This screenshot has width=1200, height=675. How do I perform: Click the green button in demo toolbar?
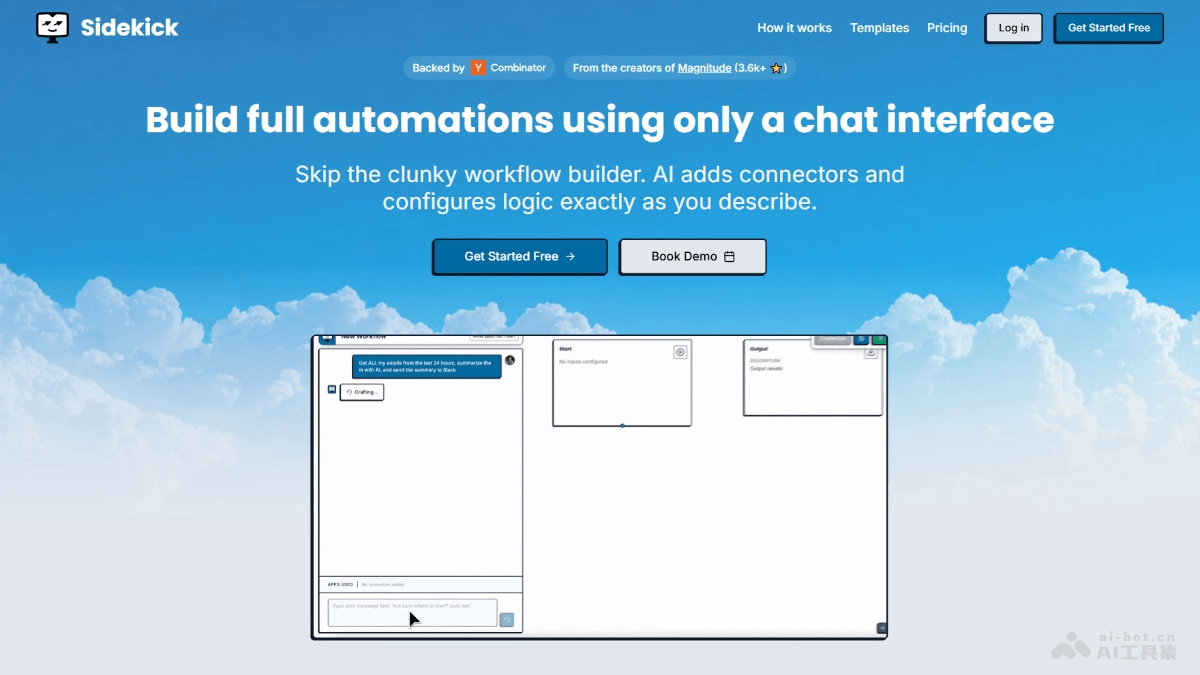coord(880,340)
